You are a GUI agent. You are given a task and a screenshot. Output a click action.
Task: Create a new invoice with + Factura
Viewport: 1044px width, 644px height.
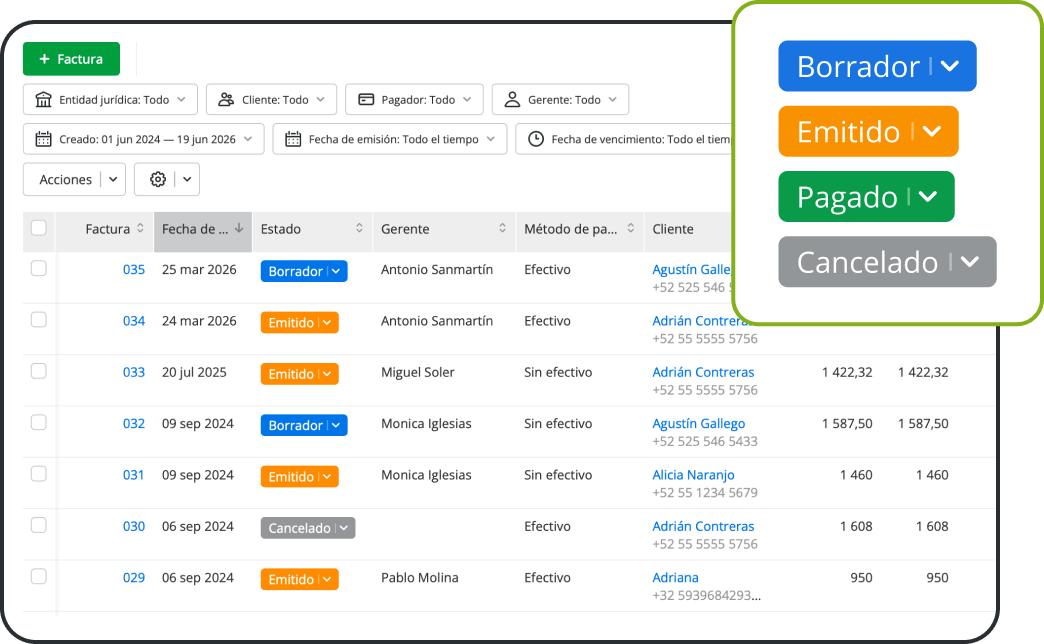(71, 59)
